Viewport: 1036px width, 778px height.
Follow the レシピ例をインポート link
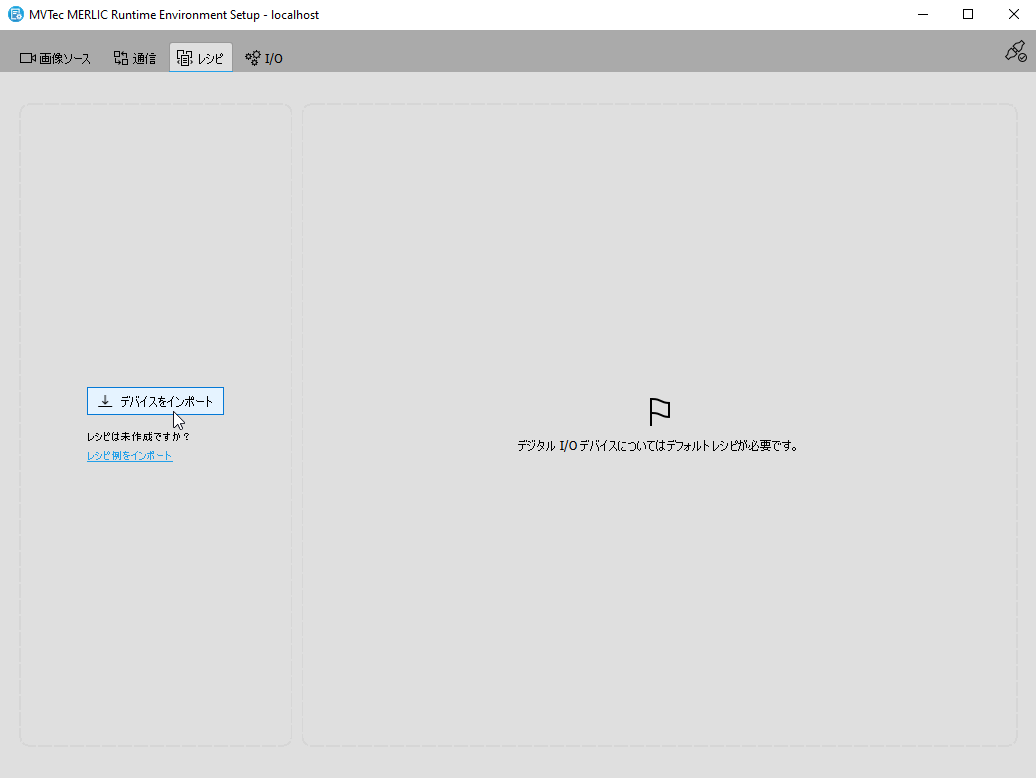[x=129, y=456]
